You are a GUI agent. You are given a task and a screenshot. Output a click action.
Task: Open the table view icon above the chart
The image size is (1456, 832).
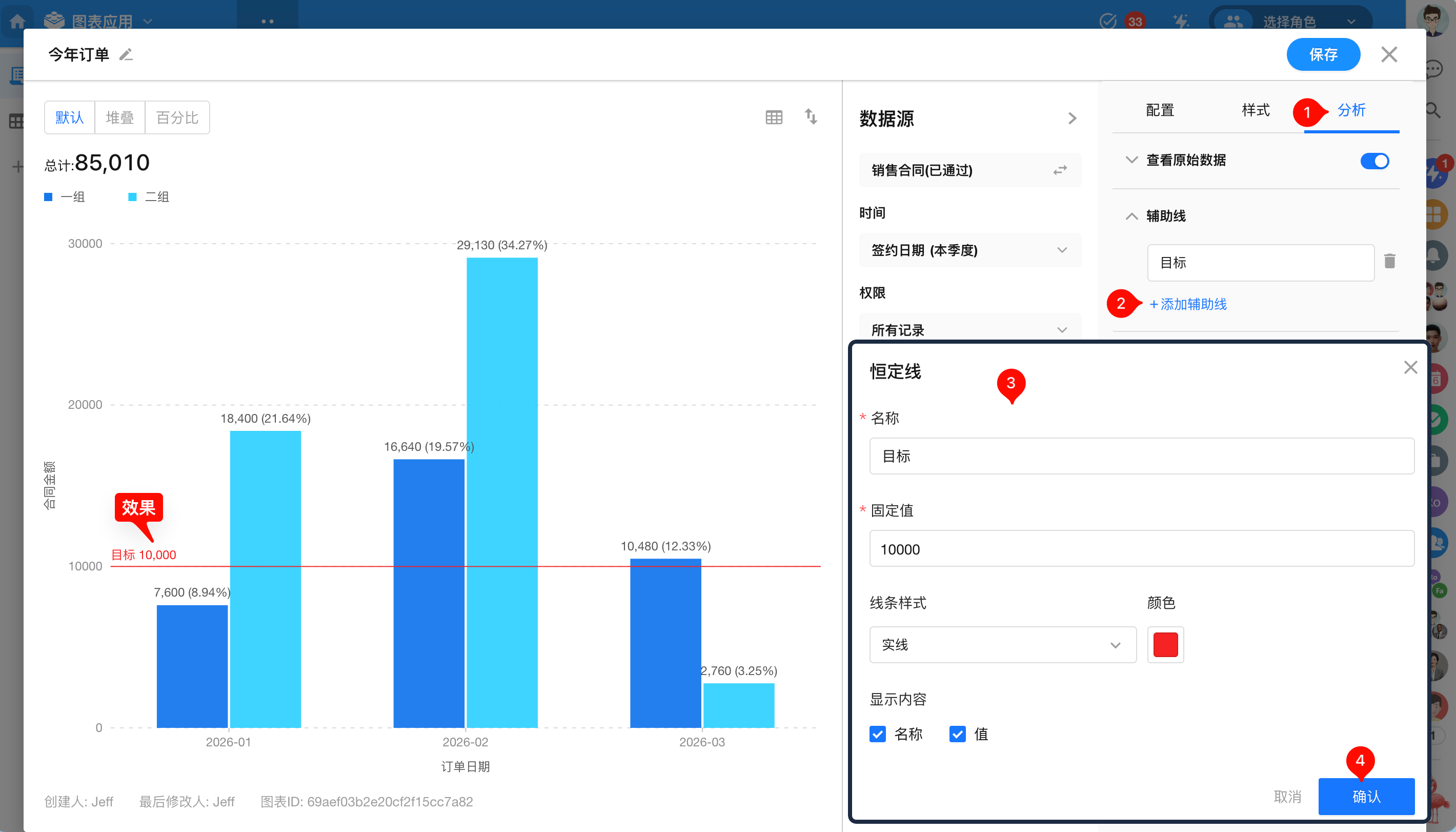(774, 117)
